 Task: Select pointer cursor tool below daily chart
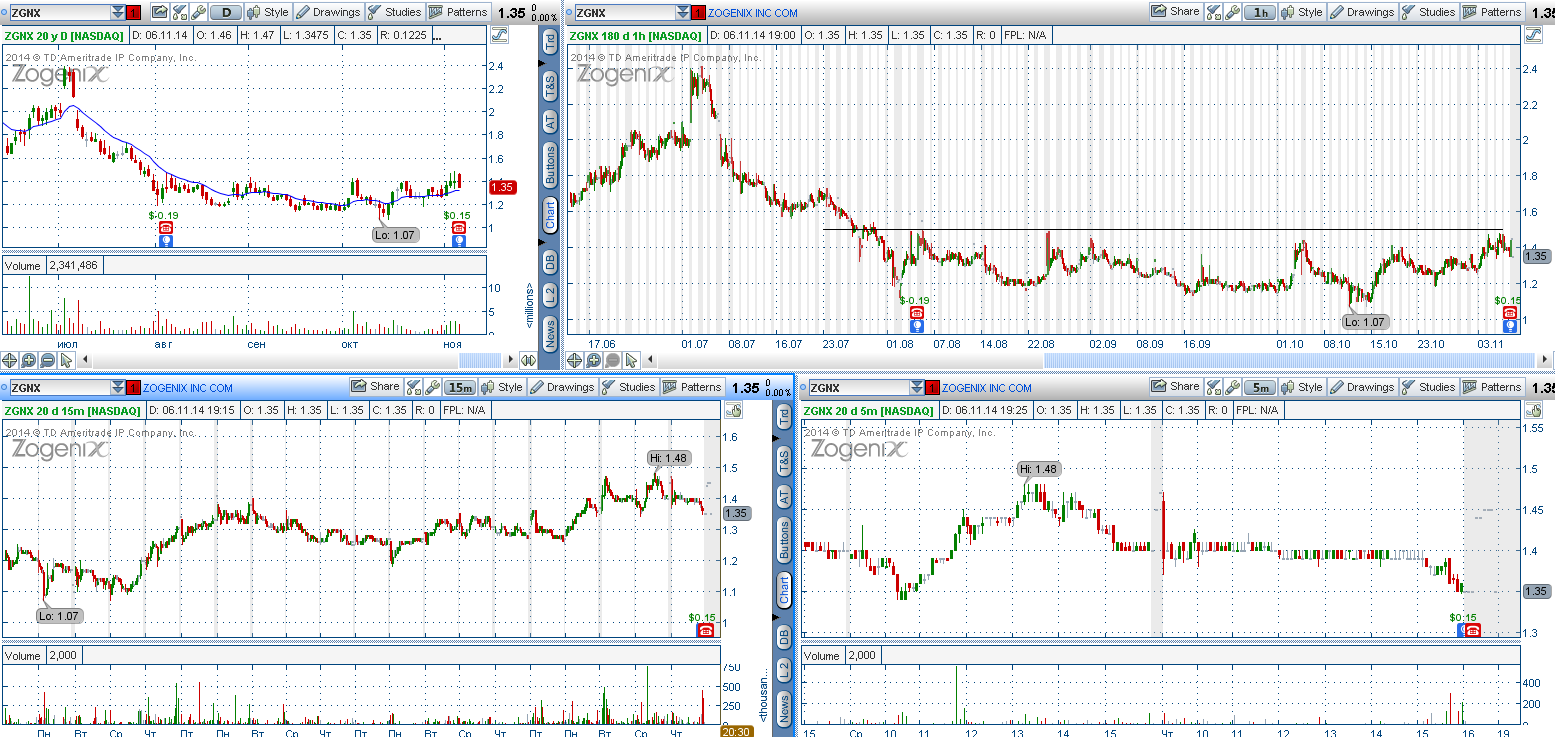click(65, 360)
